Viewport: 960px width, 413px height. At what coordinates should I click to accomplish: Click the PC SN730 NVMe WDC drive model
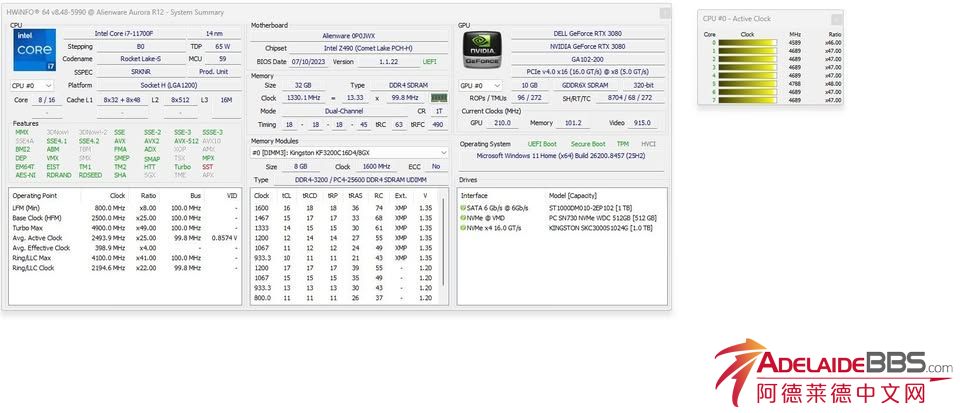click(602, 218)
